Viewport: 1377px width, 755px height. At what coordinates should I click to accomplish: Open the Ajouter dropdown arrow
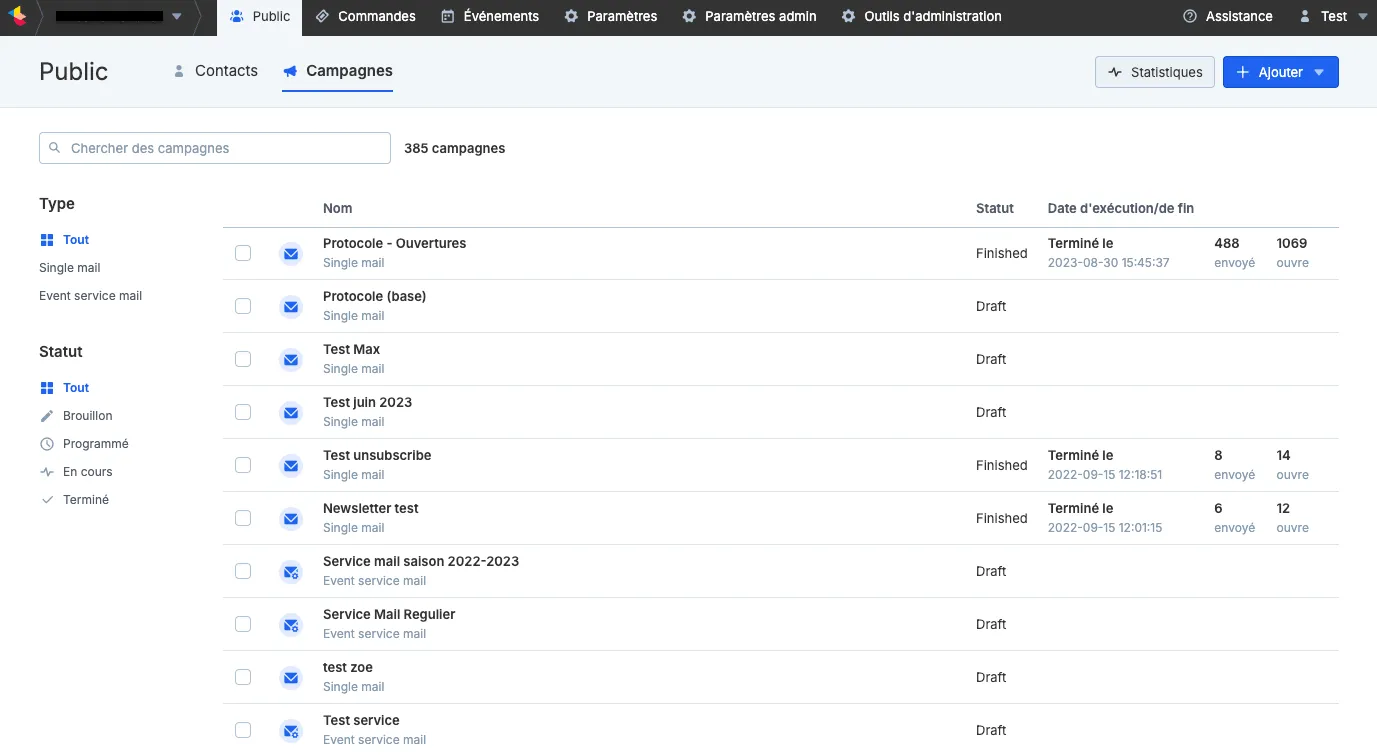click(1319, 72)
